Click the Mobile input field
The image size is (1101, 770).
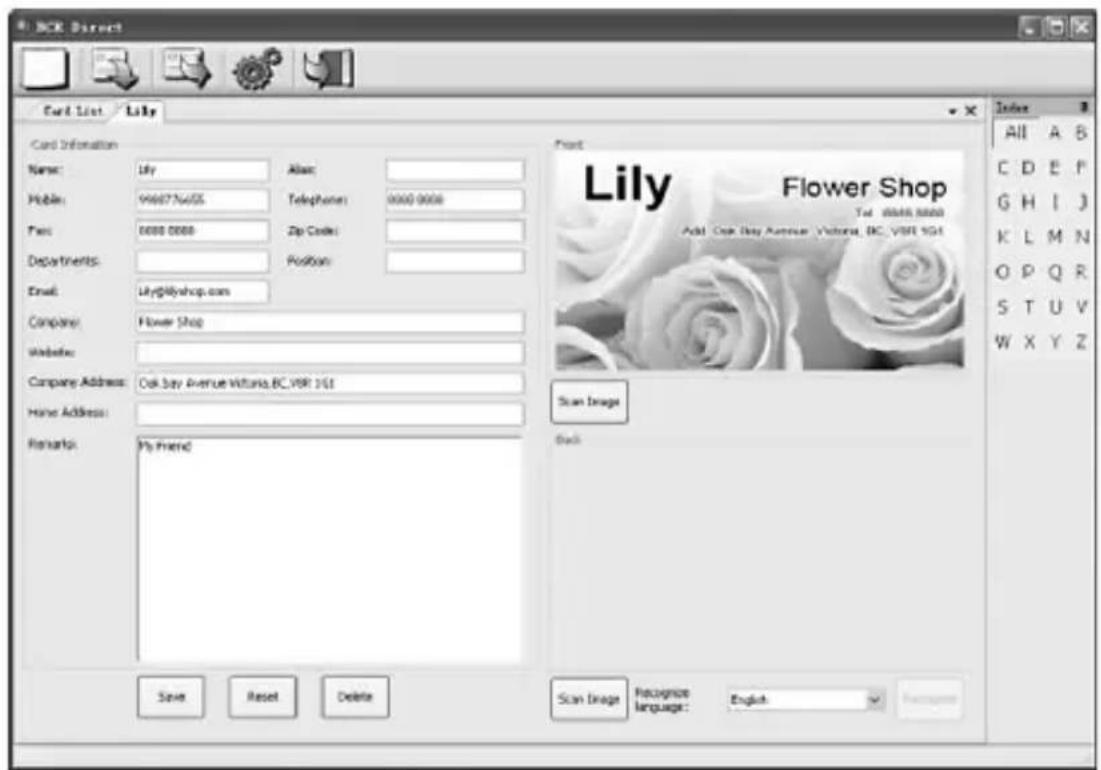202,200
